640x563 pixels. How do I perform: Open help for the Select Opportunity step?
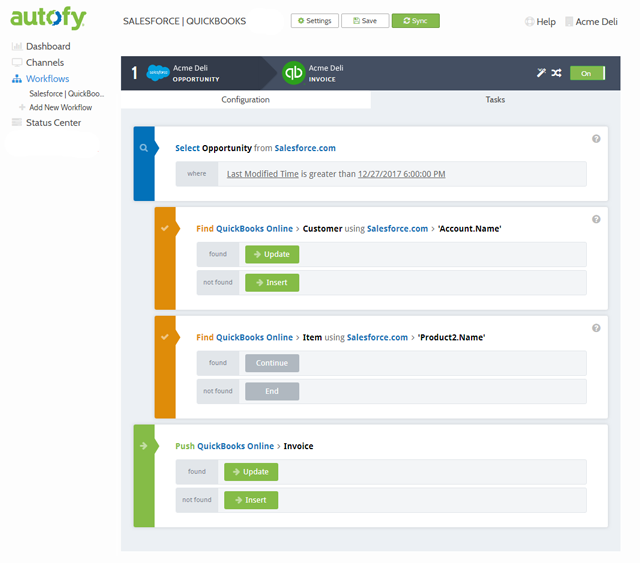[x=596, y=139]
